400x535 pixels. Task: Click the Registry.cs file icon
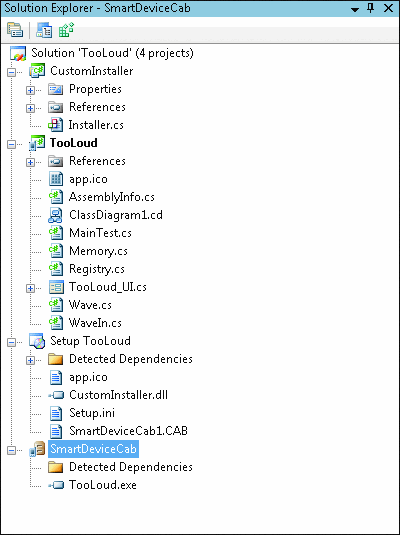point(56,269)
